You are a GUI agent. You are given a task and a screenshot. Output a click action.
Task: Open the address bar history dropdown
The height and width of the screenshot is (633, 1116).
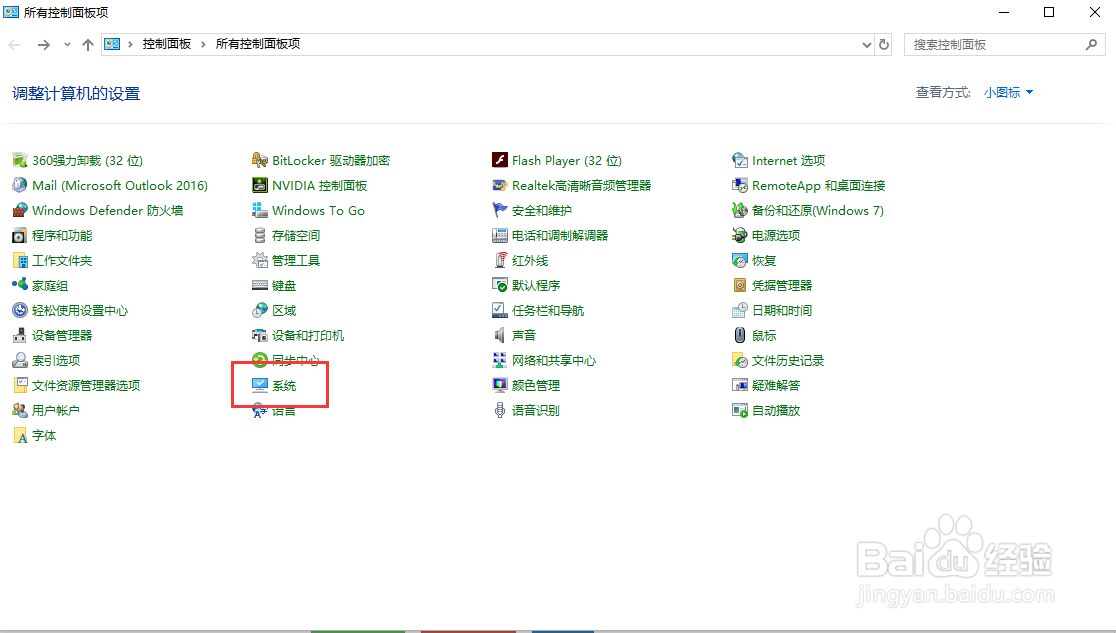point(868,44)
